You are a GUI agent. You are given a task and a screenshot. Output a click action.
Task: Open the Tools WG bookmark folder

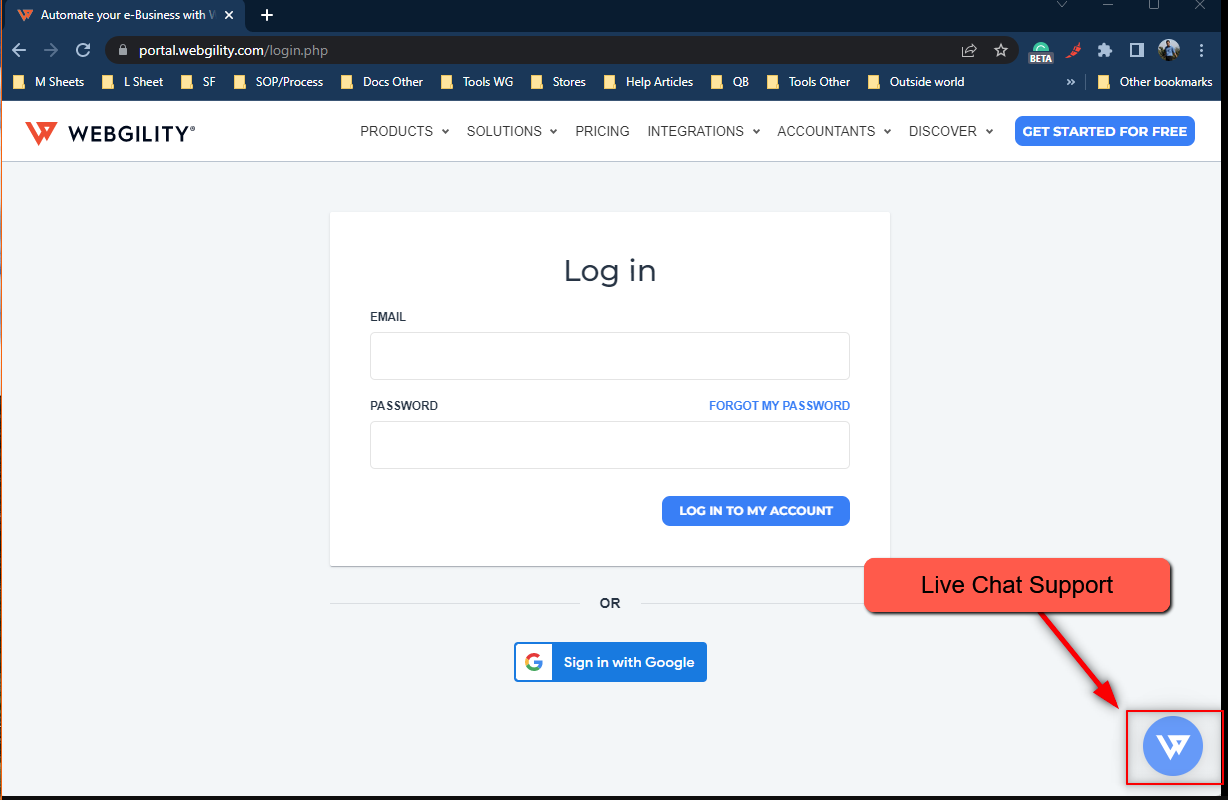(477, 82)
